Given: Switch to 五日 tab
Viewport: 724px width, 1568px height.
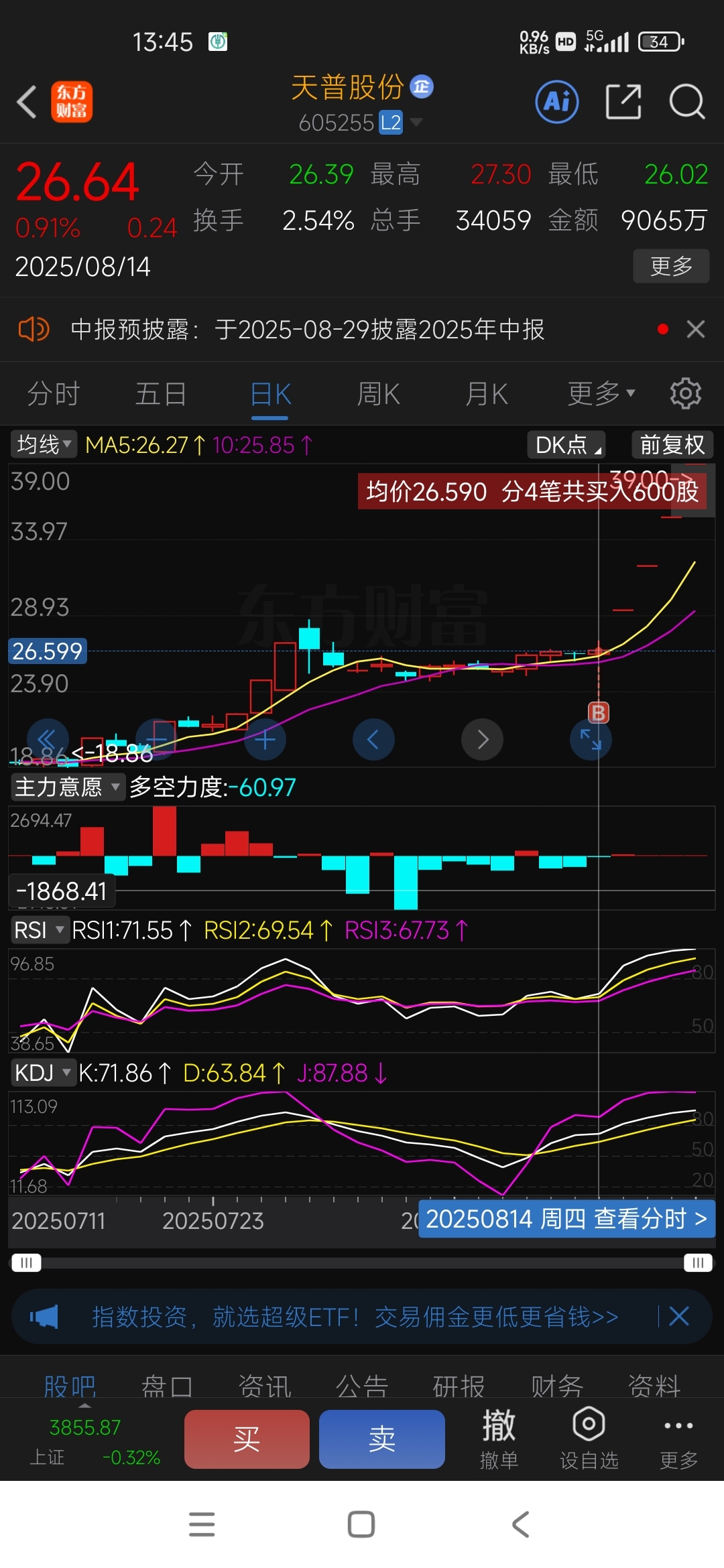Looking at the screenshot, I should click(161, 393).
